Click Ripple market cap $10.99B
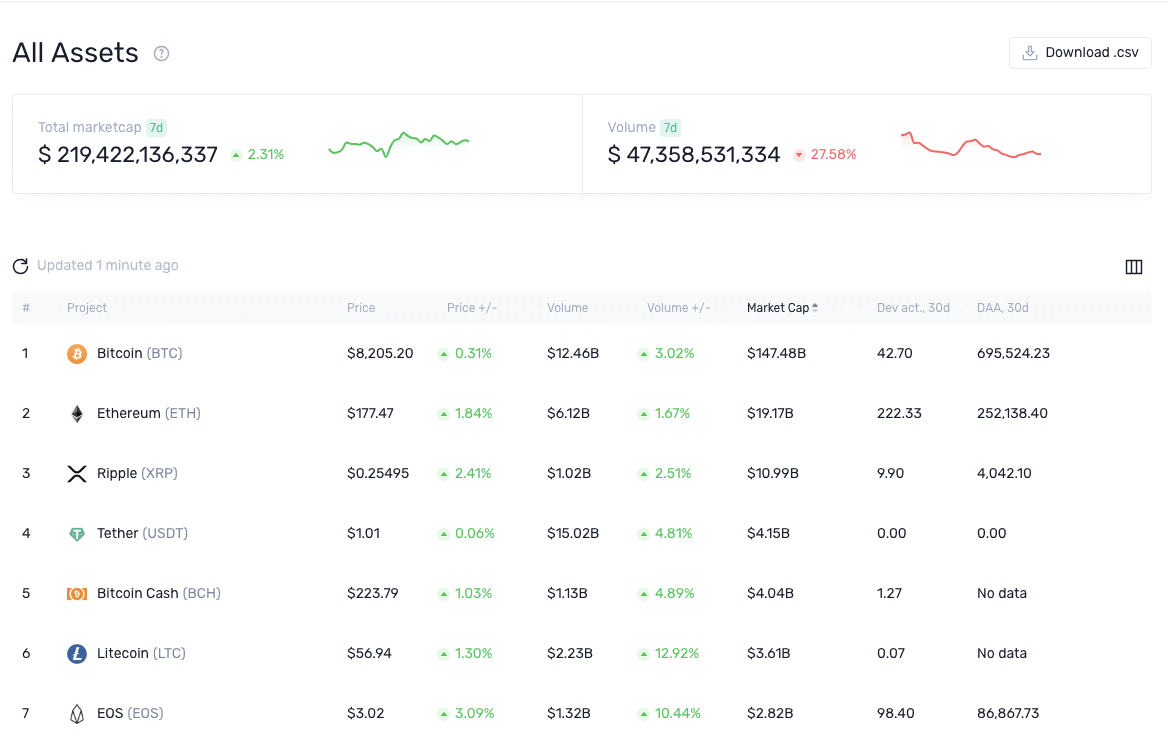This screenshot has width=1168, height=746. click(772, 473)
